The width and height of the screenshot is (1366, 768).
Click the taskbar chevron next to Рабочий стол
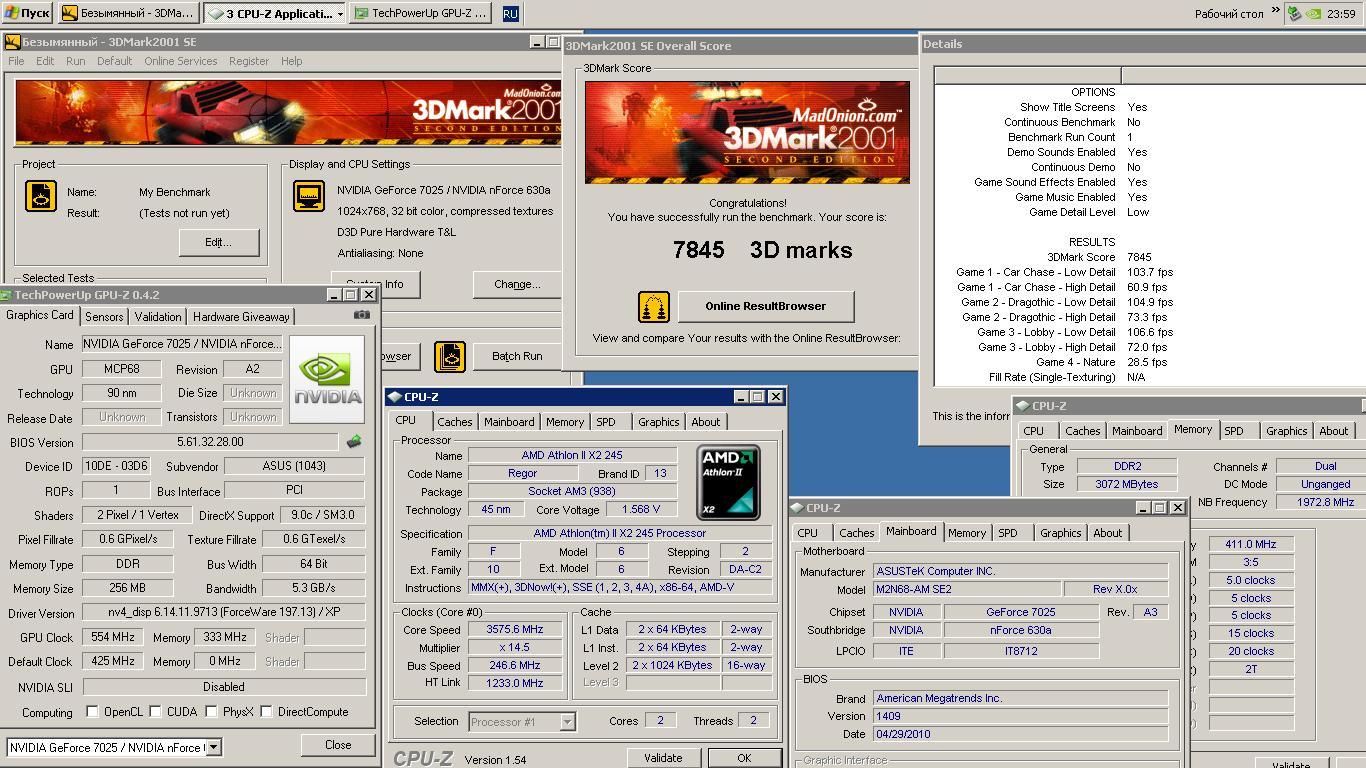point(1275,12)
